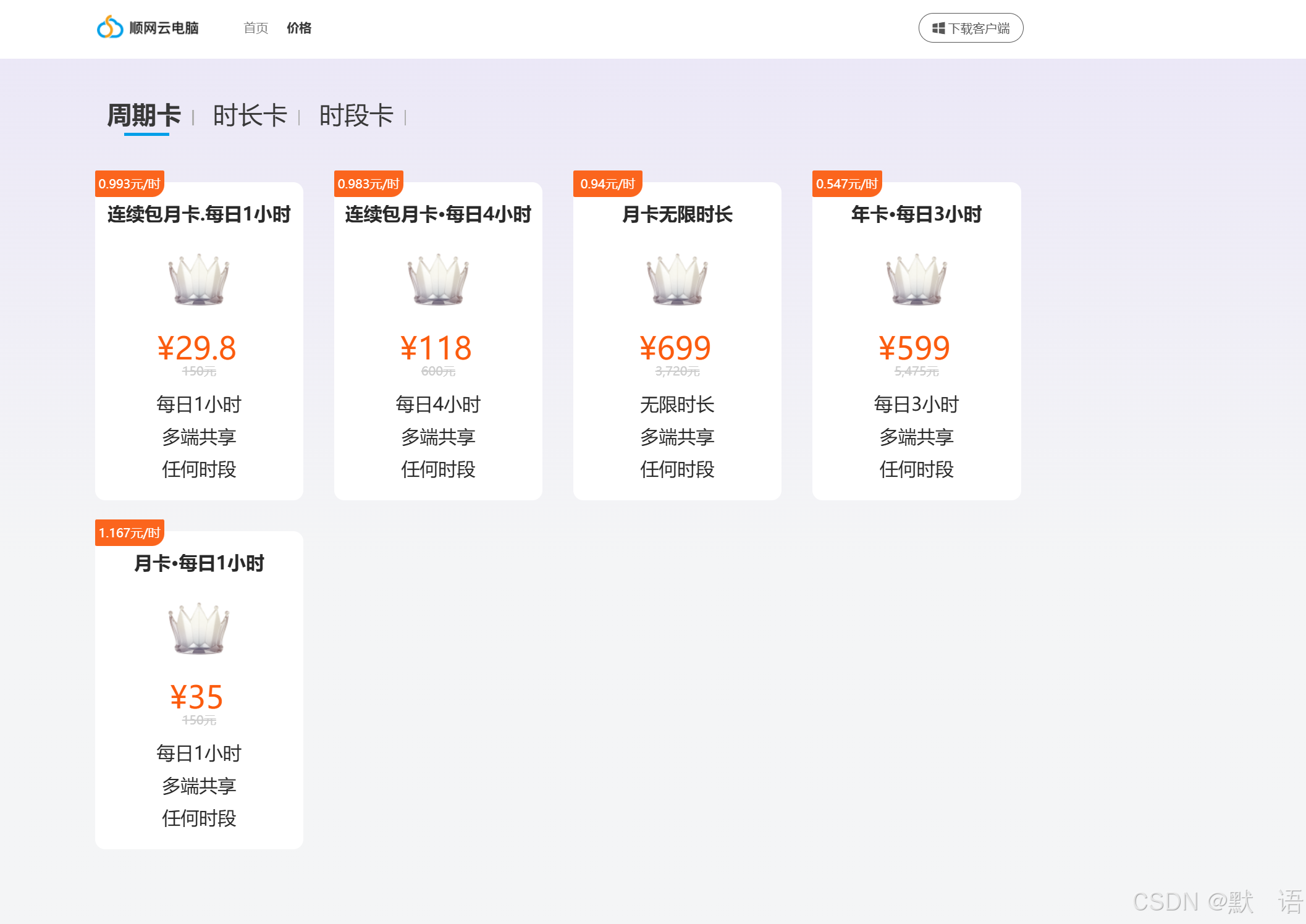Open the 价格 navigation item
The height and width of the screenshot is (924, 1306).
pyautogui.click(x=299, y=28)
